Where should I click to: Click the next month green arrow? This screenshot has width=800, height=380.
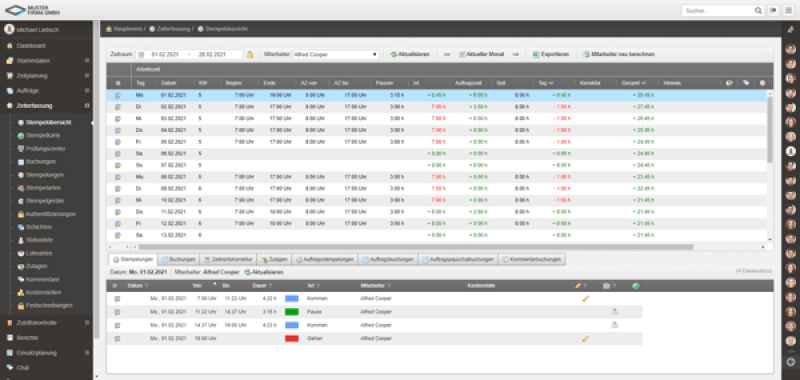coord(515,54)
